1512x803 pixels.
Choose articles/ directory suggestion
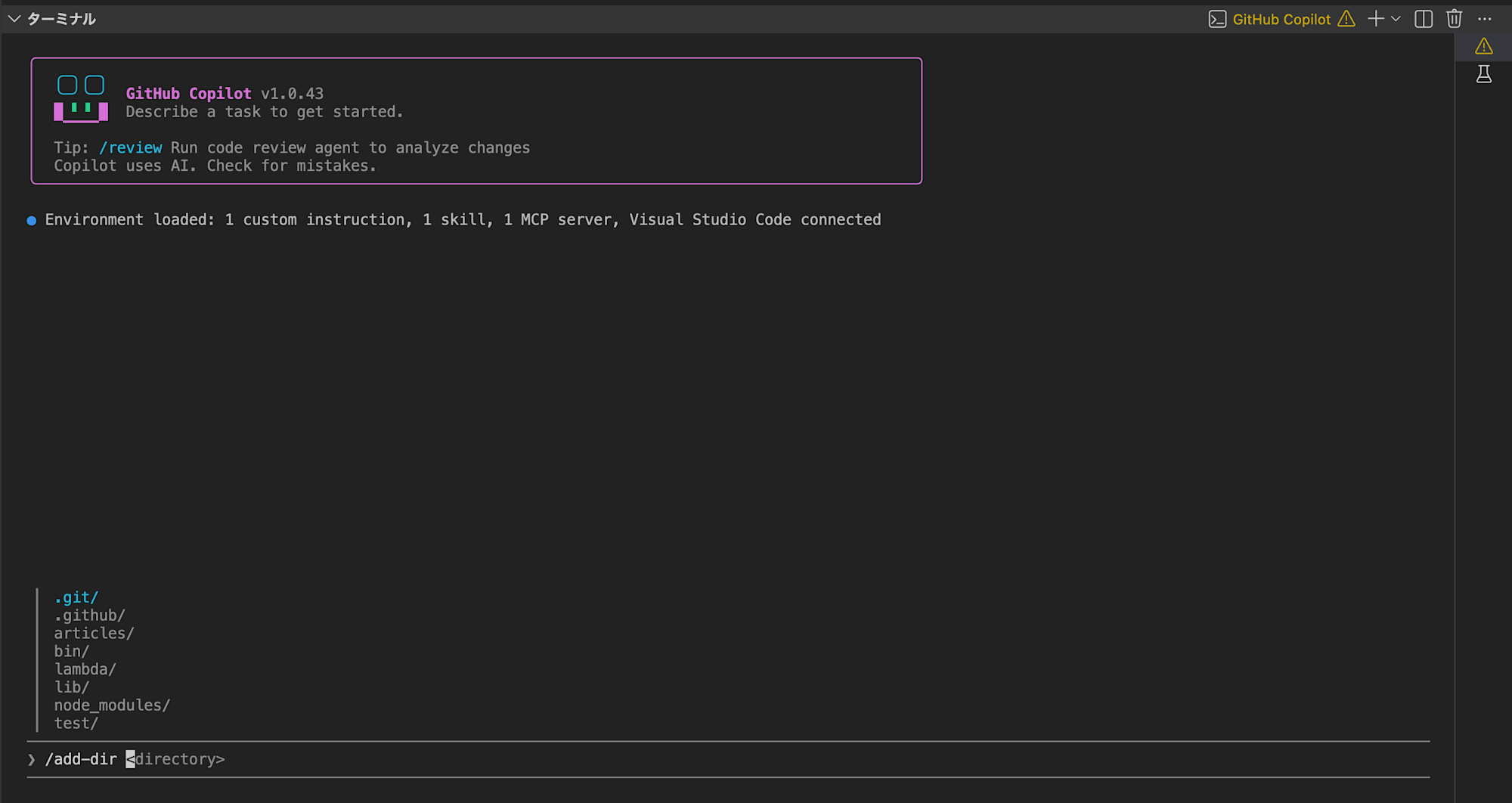(94, 633)
